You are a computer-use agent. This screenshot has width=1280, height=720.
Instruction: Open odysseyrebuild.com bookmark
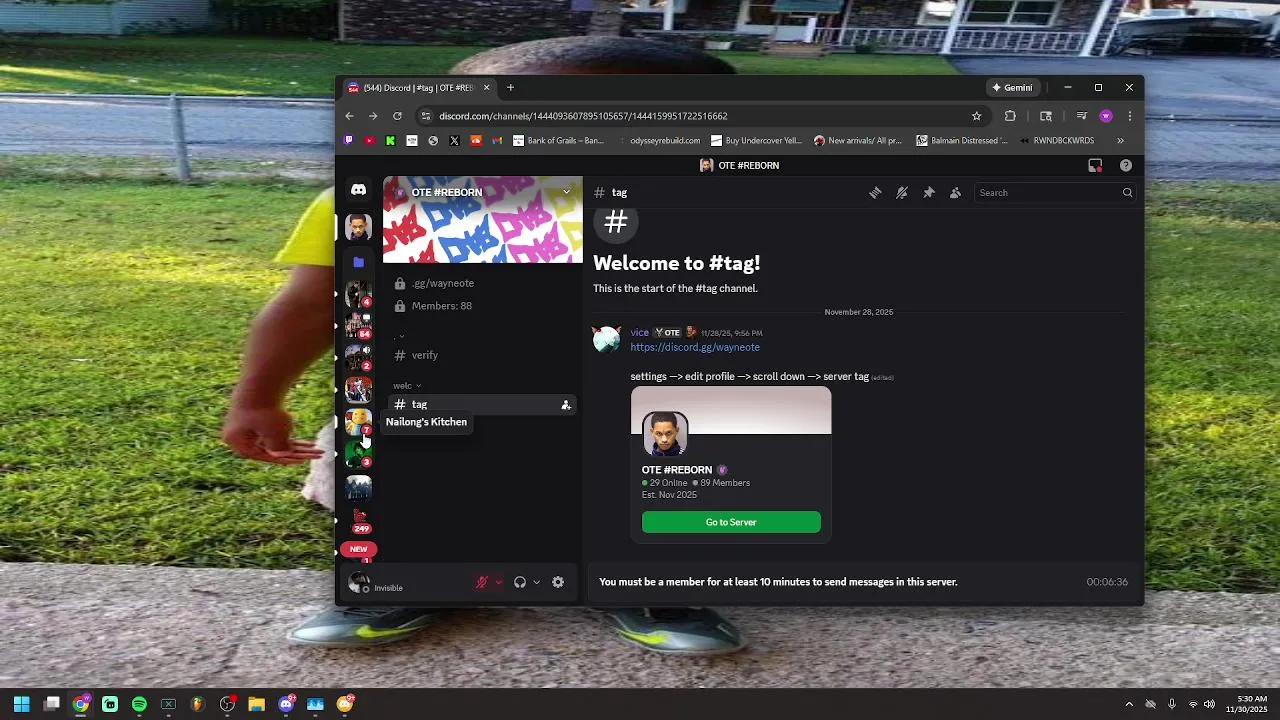[x=658, y=141]
